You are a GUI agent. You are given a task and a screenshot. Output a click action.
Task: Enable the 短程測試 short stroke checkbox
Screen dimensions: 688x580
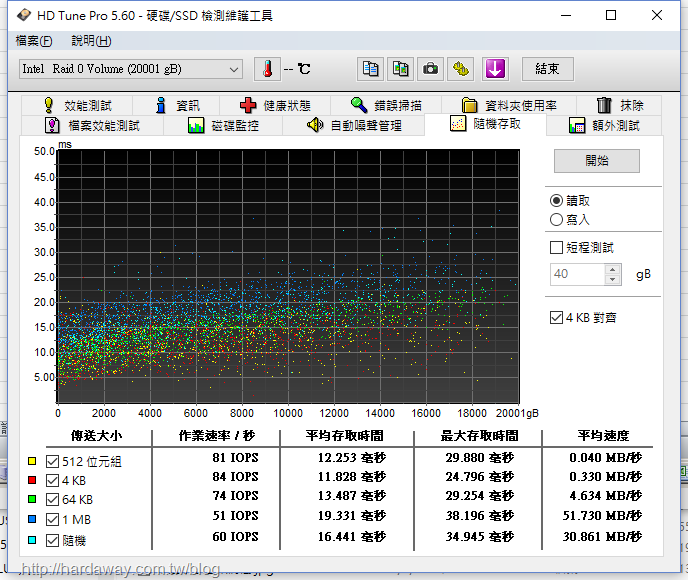click(556, 247)
